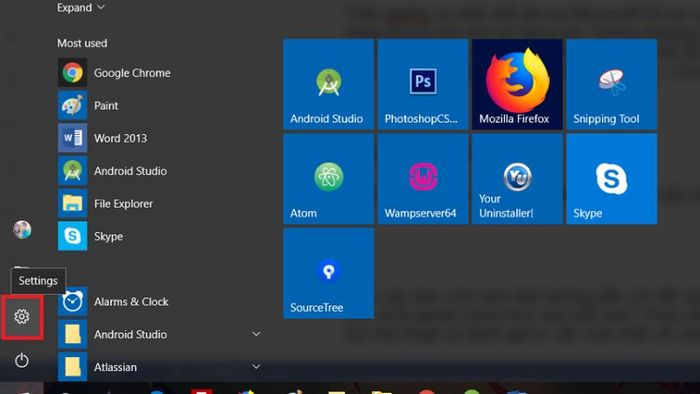
Task: Launch the SourceTree tile
Action: [328, 273]
